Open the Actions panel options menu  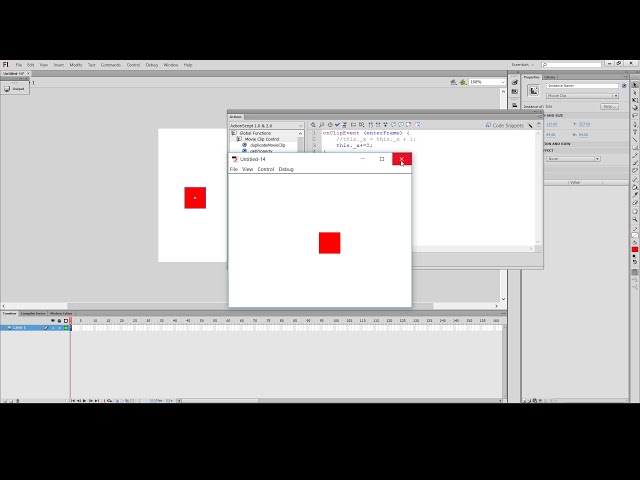pyautogui.click(x=540, y=117)
